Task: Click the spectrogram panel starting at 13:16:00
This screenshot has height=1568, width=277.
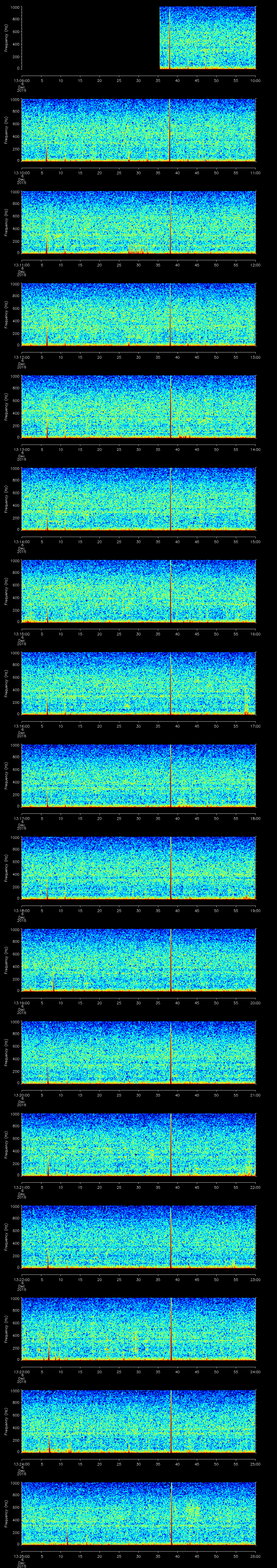Action: coord(138,683)
